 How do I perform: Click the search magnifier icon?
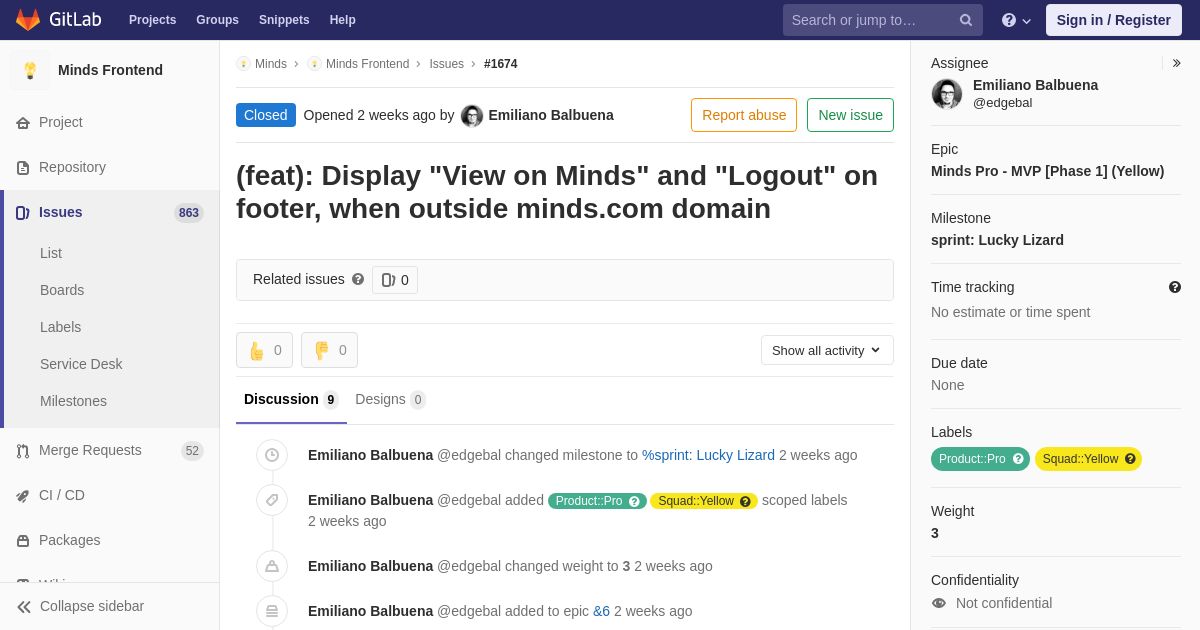966,20
